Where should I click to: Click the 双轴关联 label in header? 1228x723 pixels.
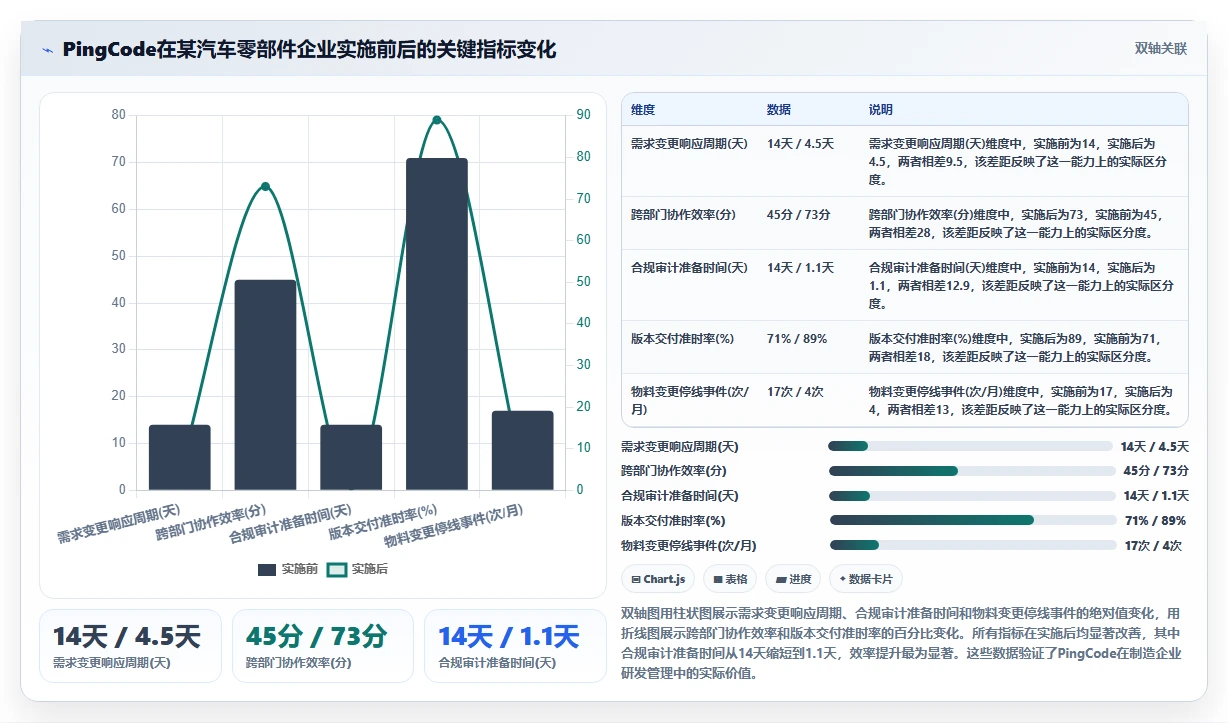pyautogui.click(x=1161, y=49)
